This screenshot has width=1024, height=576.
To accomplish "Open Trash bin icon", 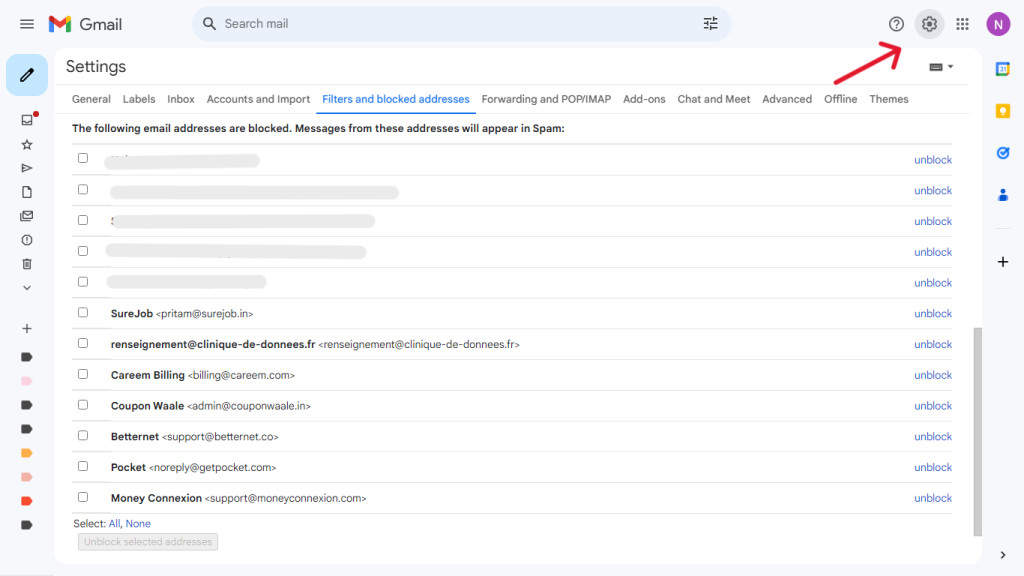I will point(27,264).
